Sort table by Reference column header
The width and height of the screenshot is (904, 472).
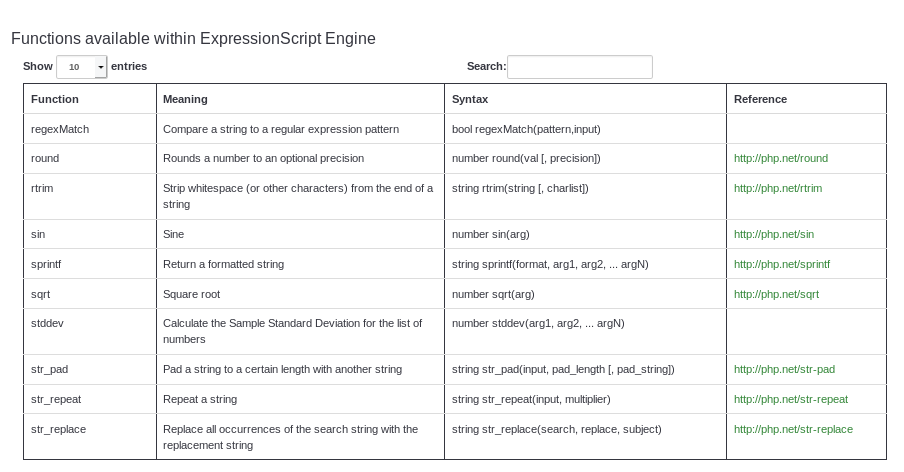click(760, 99)
